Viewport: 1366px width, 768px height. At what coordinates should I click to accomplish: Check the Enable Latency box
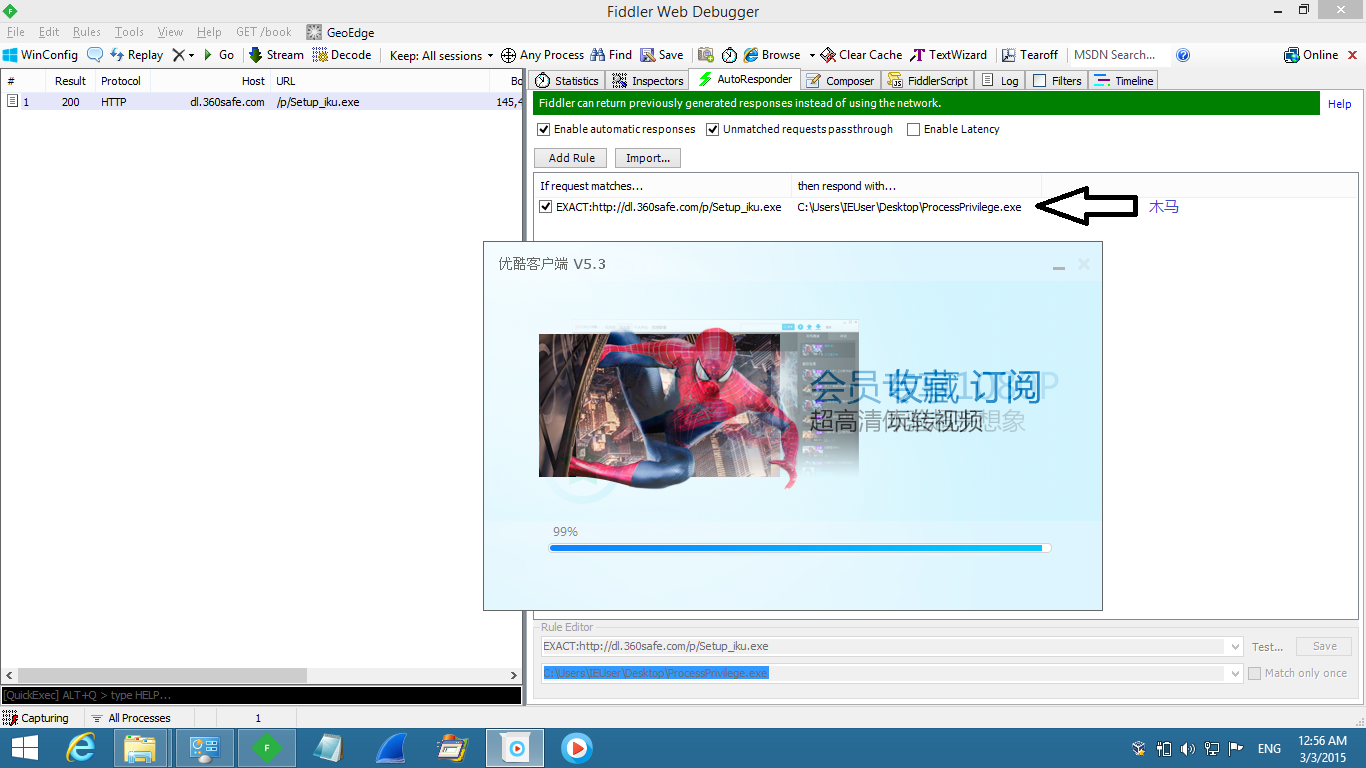[913, 129]
